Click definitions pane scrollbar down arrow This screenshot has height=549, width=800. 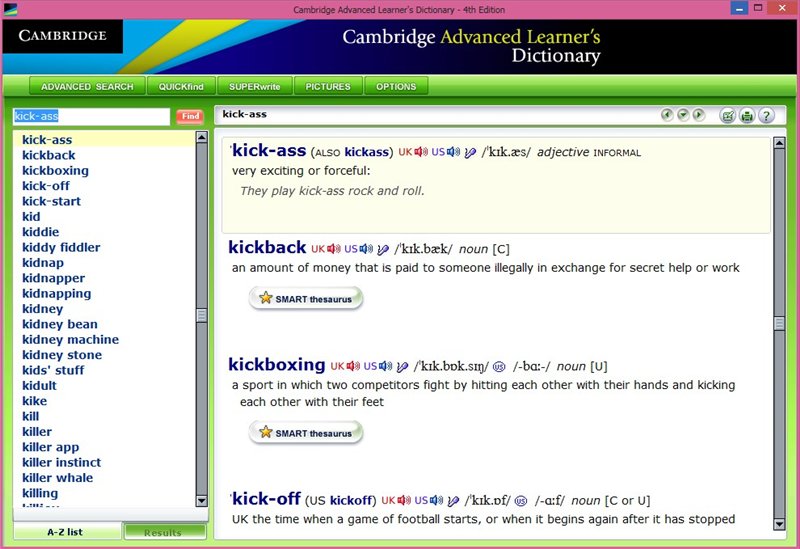(x=779, y=524)
